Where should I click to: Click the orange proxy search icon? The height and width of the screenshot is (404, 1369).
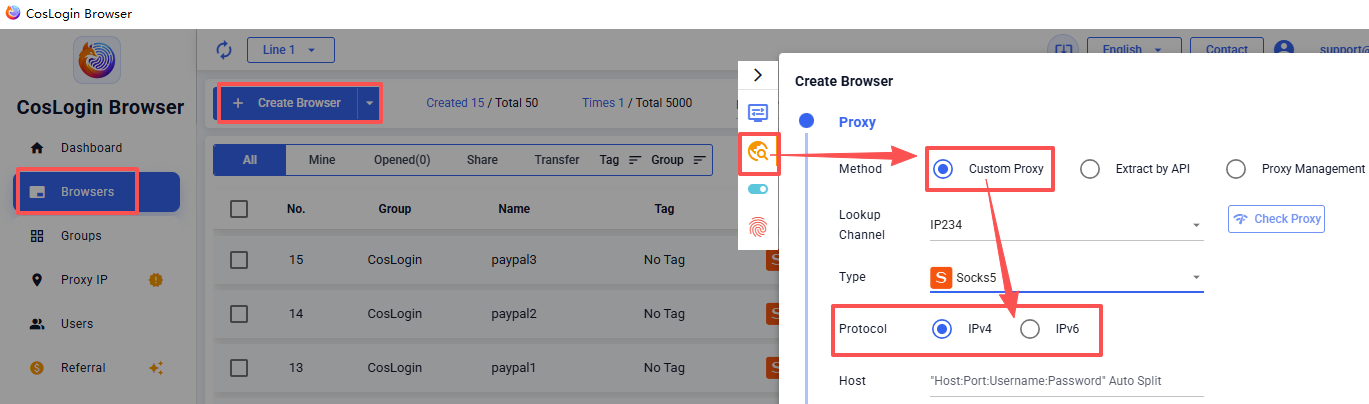pyautogui.click(x=759, y=153)
